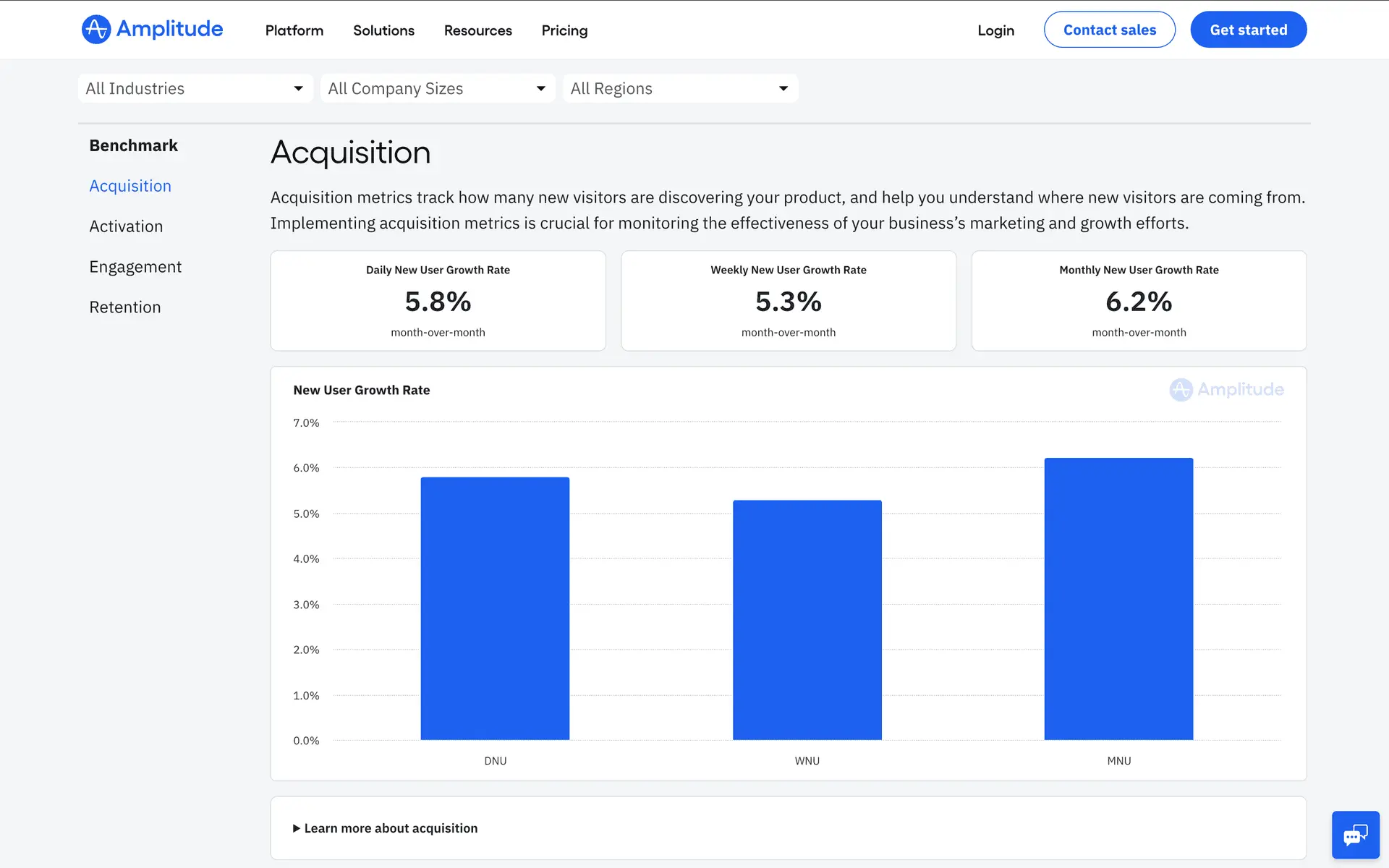Click the MNU bar in chart
Image resolution: width=1389 pixels, height=868 pixels.
1118,599
